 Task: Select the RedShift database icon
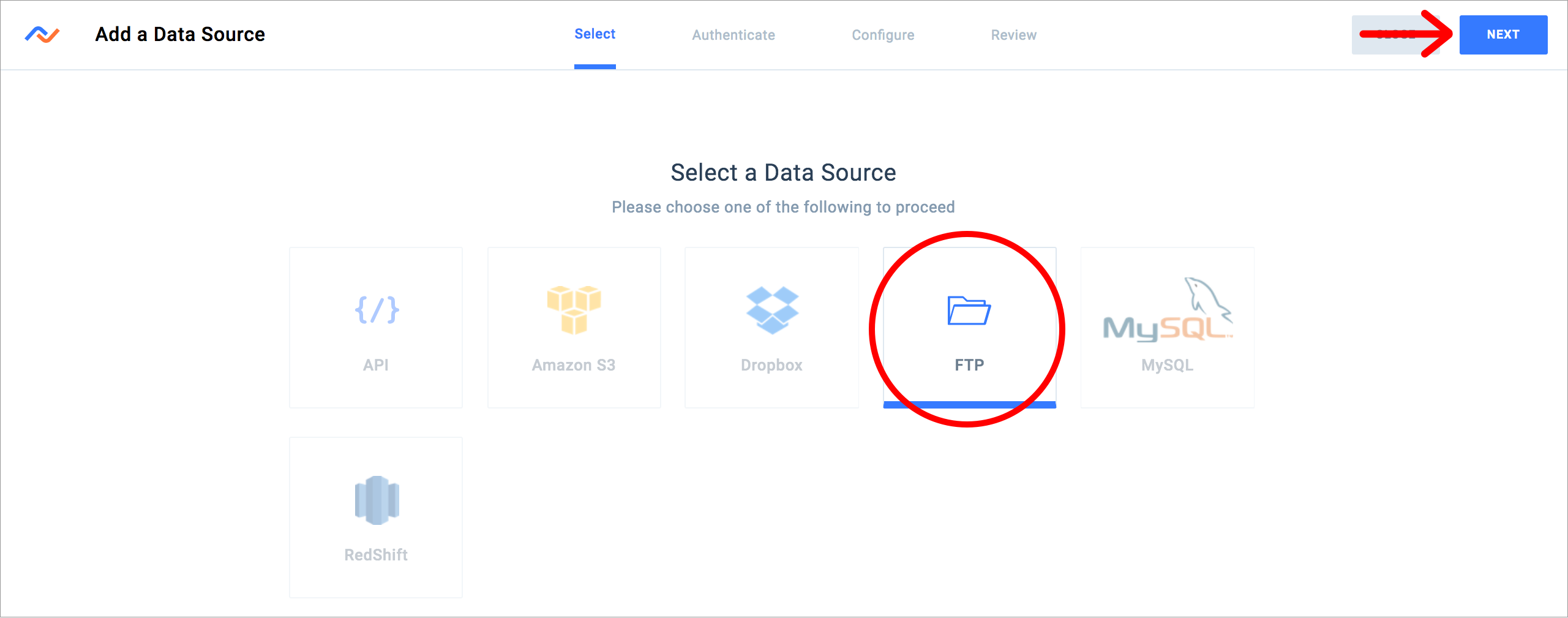click(377, 500)
